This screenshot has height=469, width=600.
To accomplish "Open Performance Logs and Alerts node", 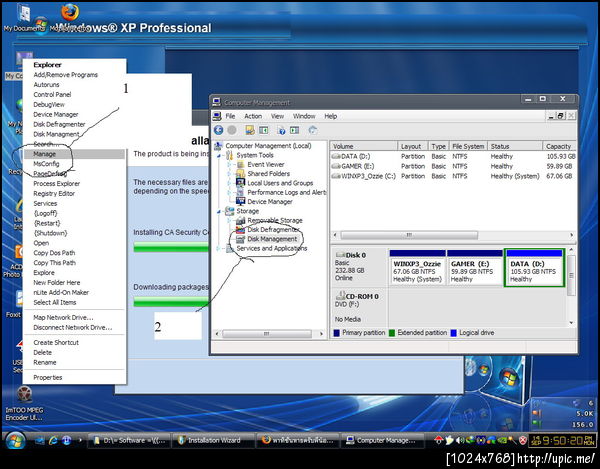I will [x=287, y=192].
